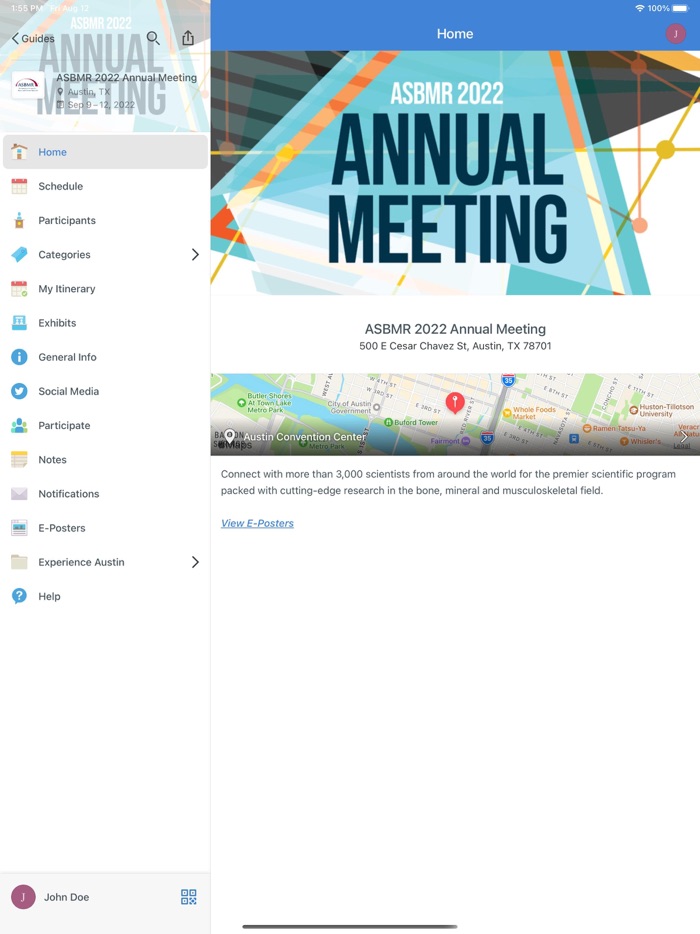Select Experience Austin menu label

(x=82, y=562)
